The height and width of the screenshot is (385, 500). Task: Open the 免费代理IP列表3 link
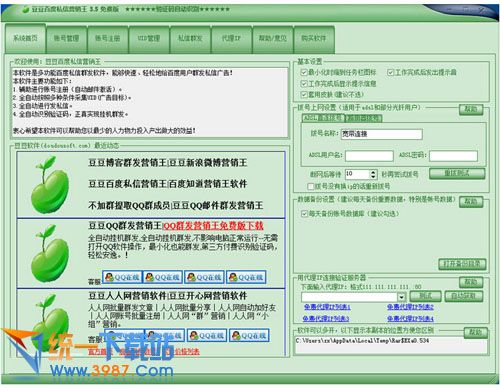(326, 318)
